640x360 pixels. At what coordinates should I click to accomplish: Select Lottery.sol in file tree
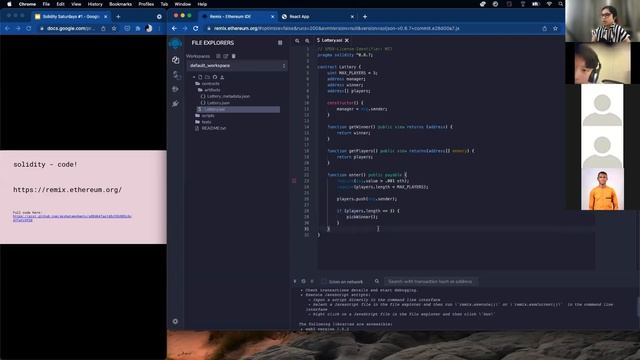[238, 109]
